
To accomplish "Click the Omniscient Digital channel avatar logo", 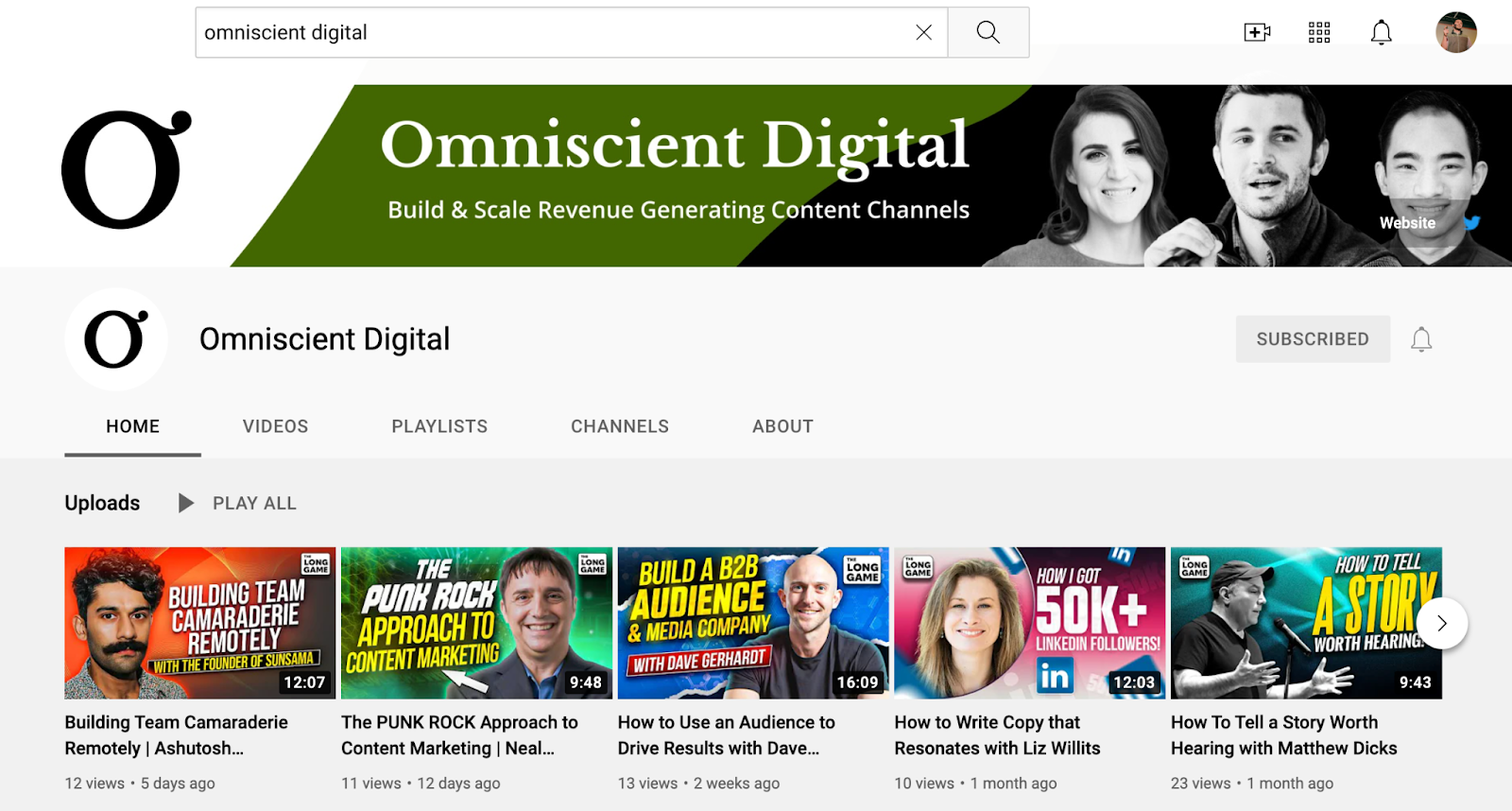I will point(116,339).
